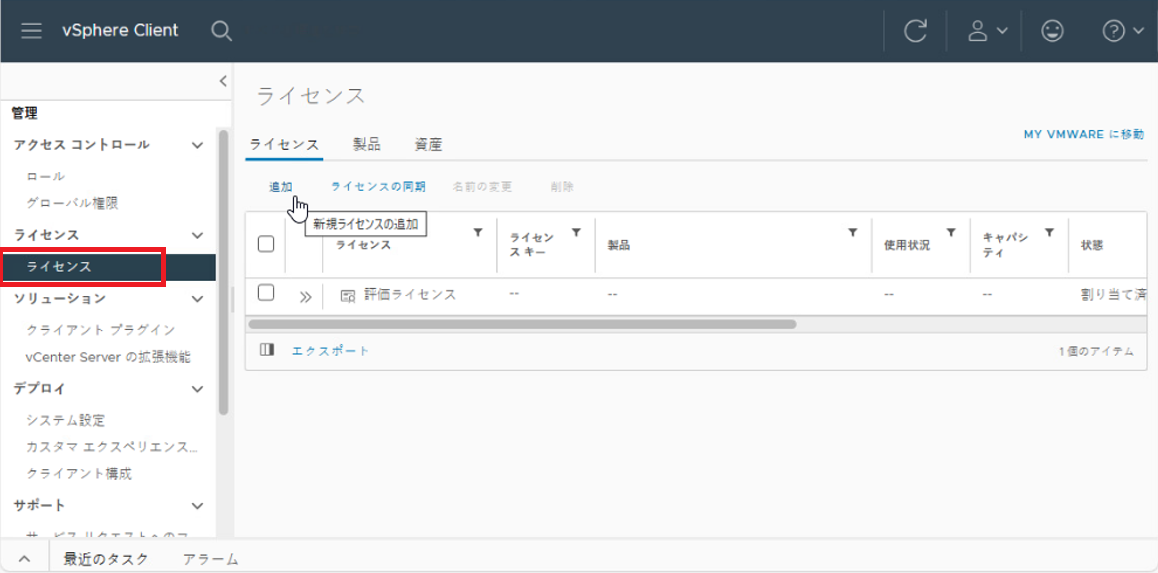
Task: Open the user account menu
Action: (x=987, y=31)
